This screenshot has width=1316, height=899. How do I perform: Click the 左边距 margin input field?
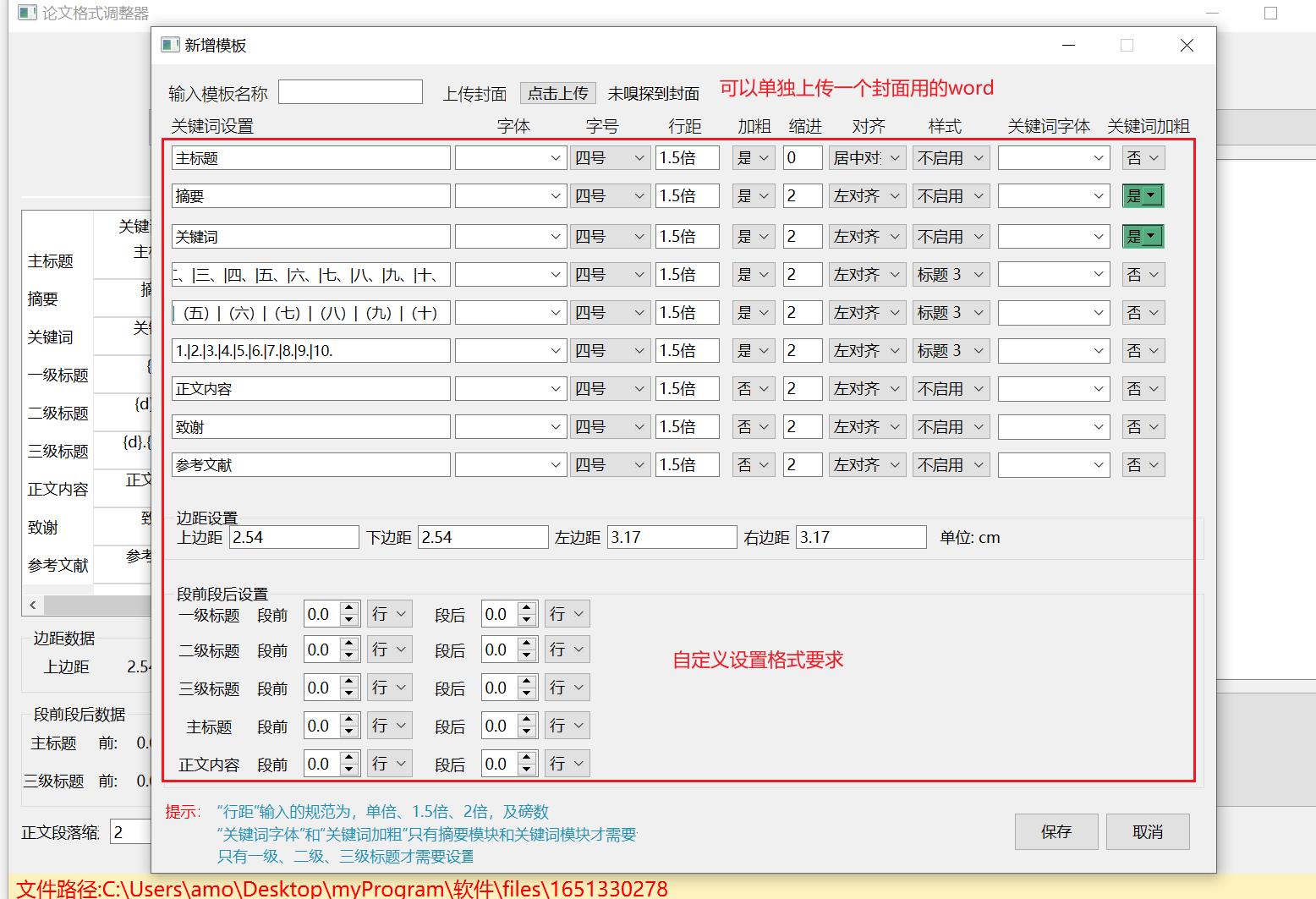coord(672,537)
